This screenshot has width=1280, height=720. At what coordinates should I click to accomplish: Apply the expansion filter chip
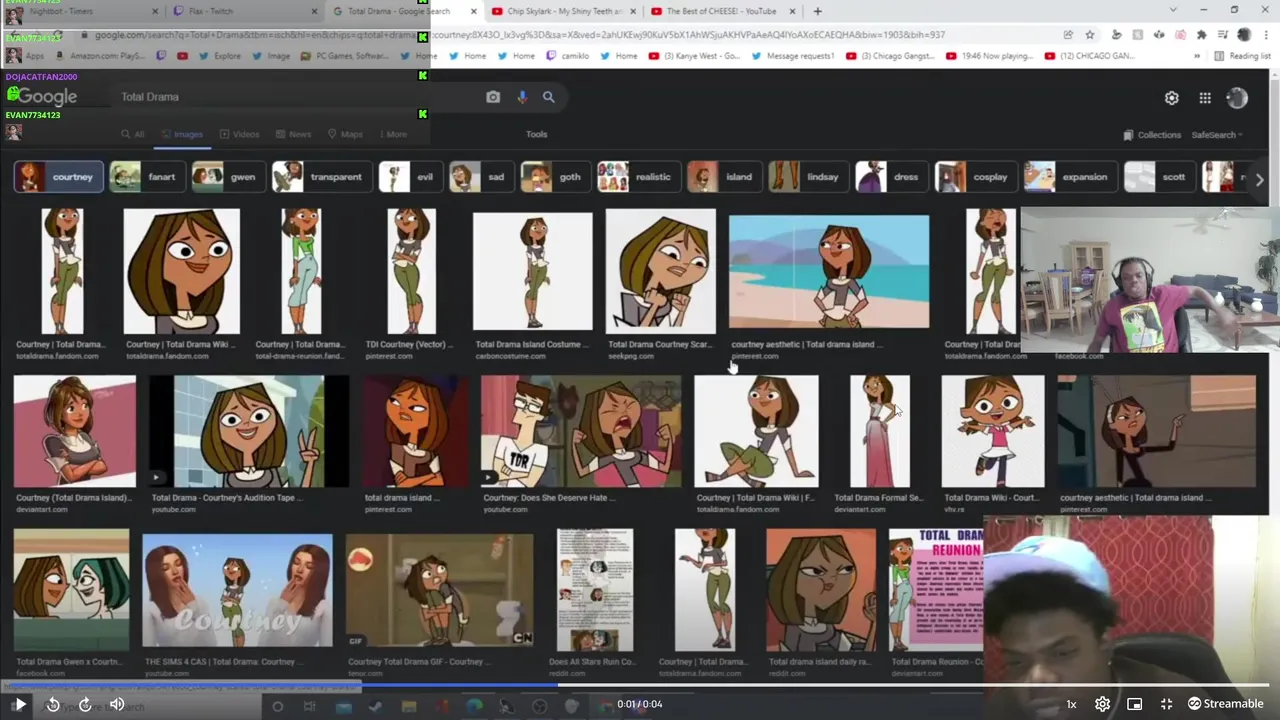[1070, 177]
